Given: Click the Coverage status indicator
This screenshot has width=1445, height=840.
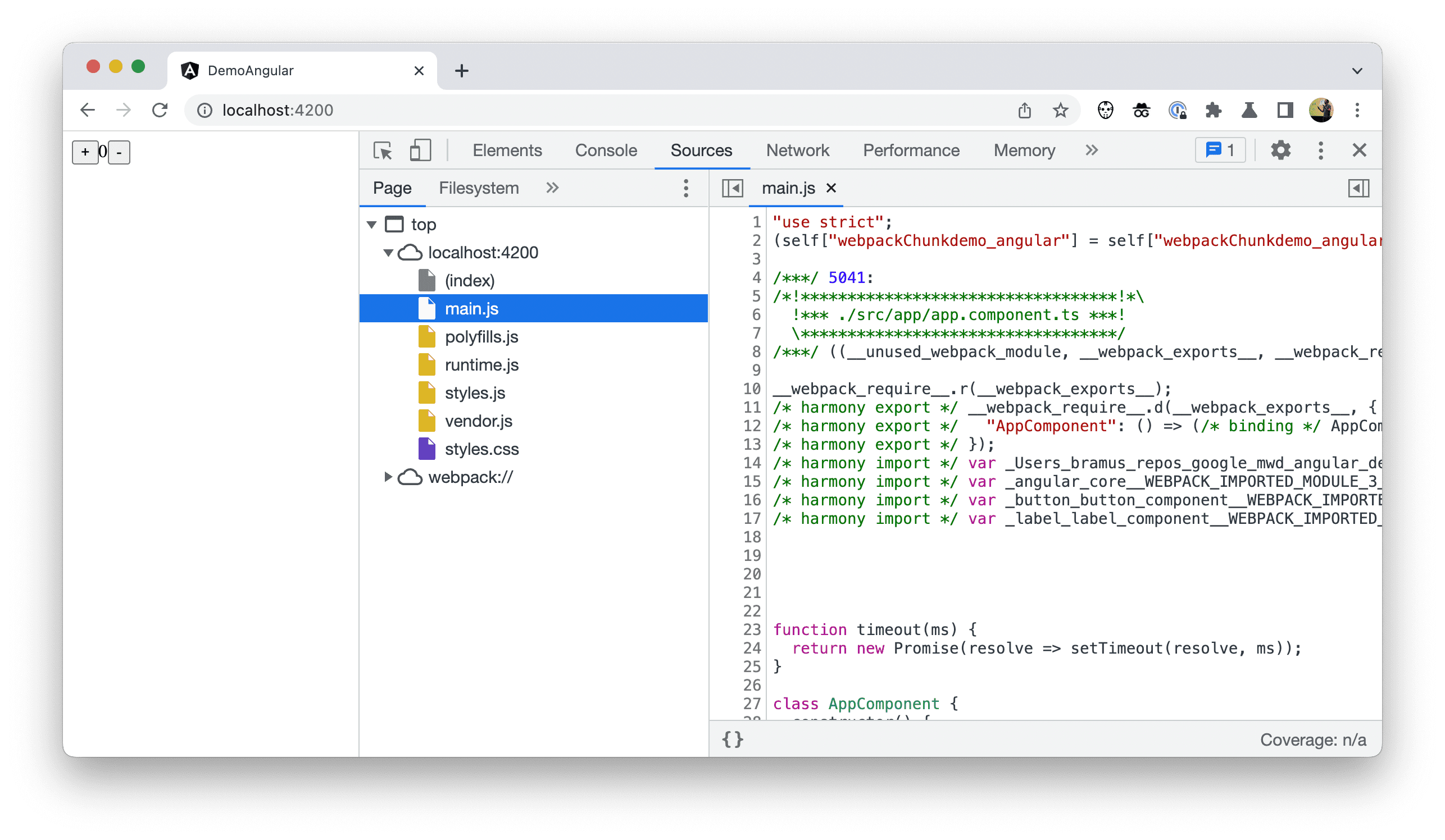Looking at the screenshot, I should coord(1314,740).
